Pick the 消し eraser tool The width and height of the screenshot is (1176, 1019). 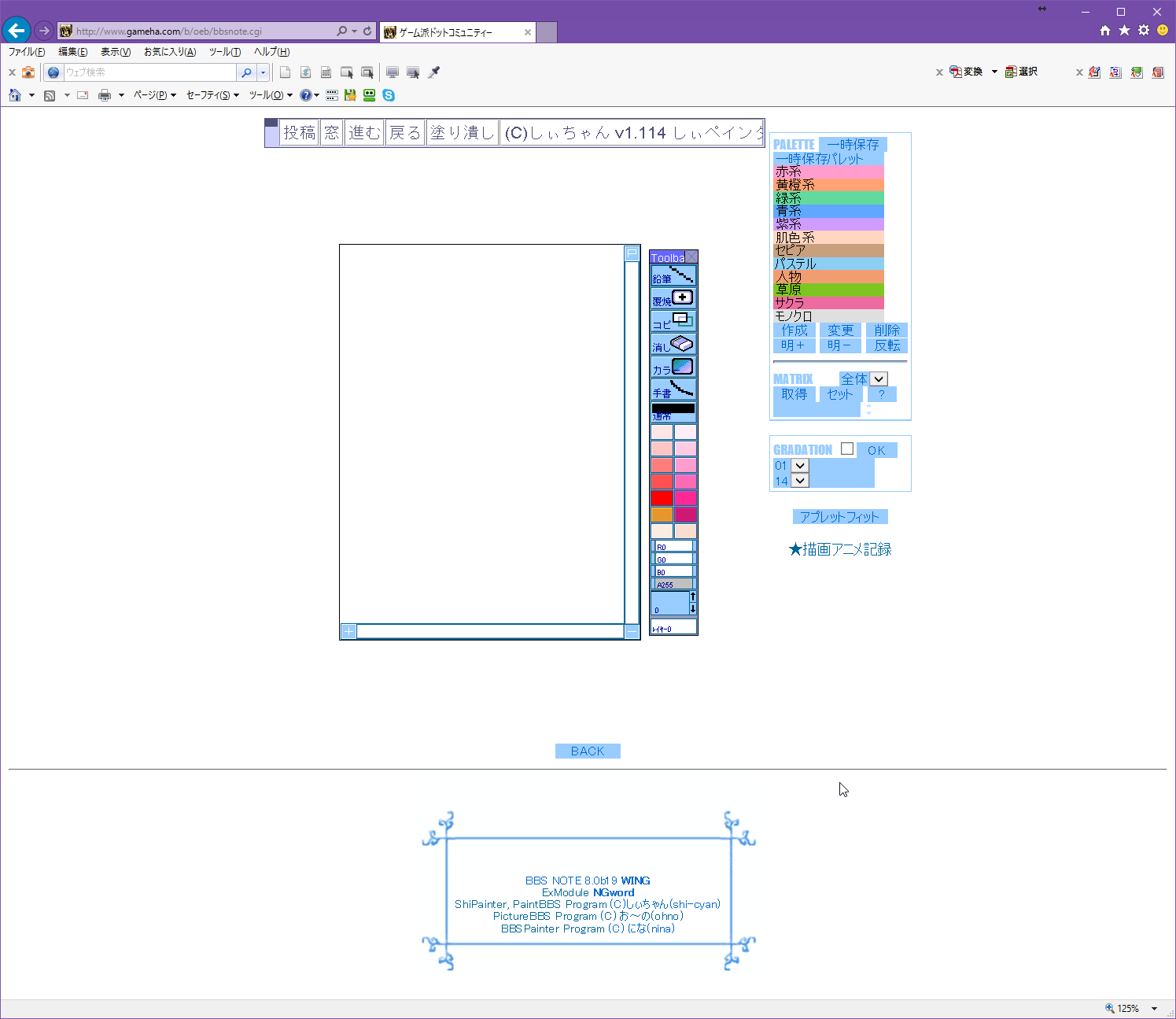tap(673, 344)
